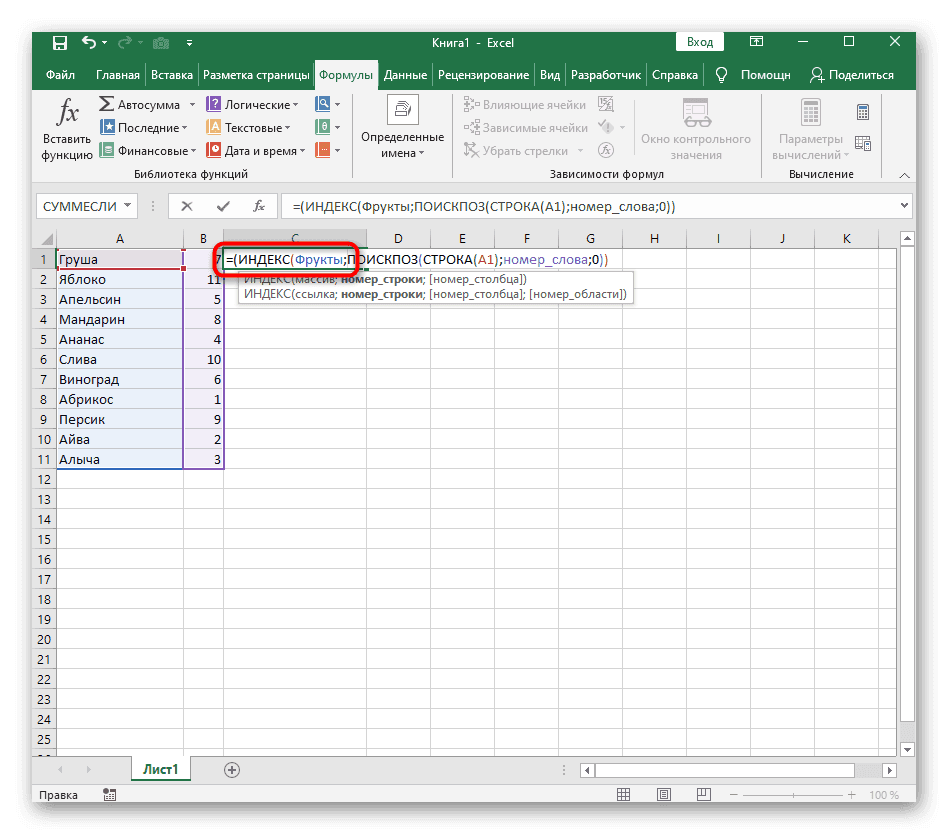Image resolution: width=948 pixels, height=834 pixels.
Task: Click the Вход sign-in button
Action: (700, 42)
